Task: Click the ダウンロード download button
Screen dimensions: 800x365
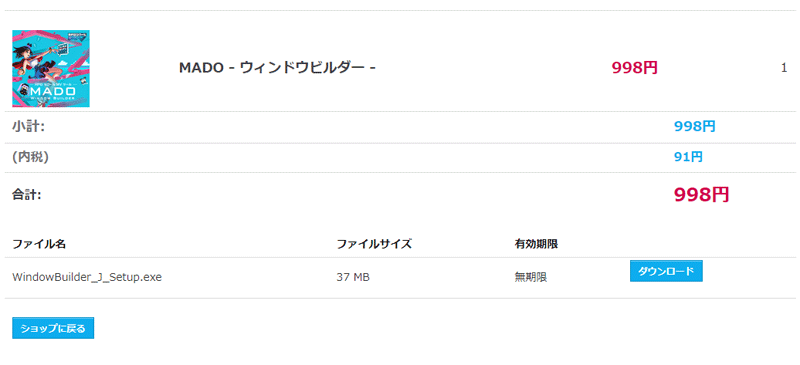Action: (666, 271)
